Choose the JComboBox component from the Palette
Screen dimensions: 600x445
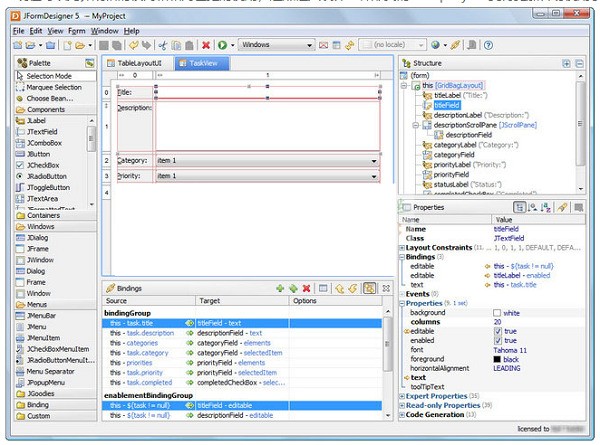44,145
